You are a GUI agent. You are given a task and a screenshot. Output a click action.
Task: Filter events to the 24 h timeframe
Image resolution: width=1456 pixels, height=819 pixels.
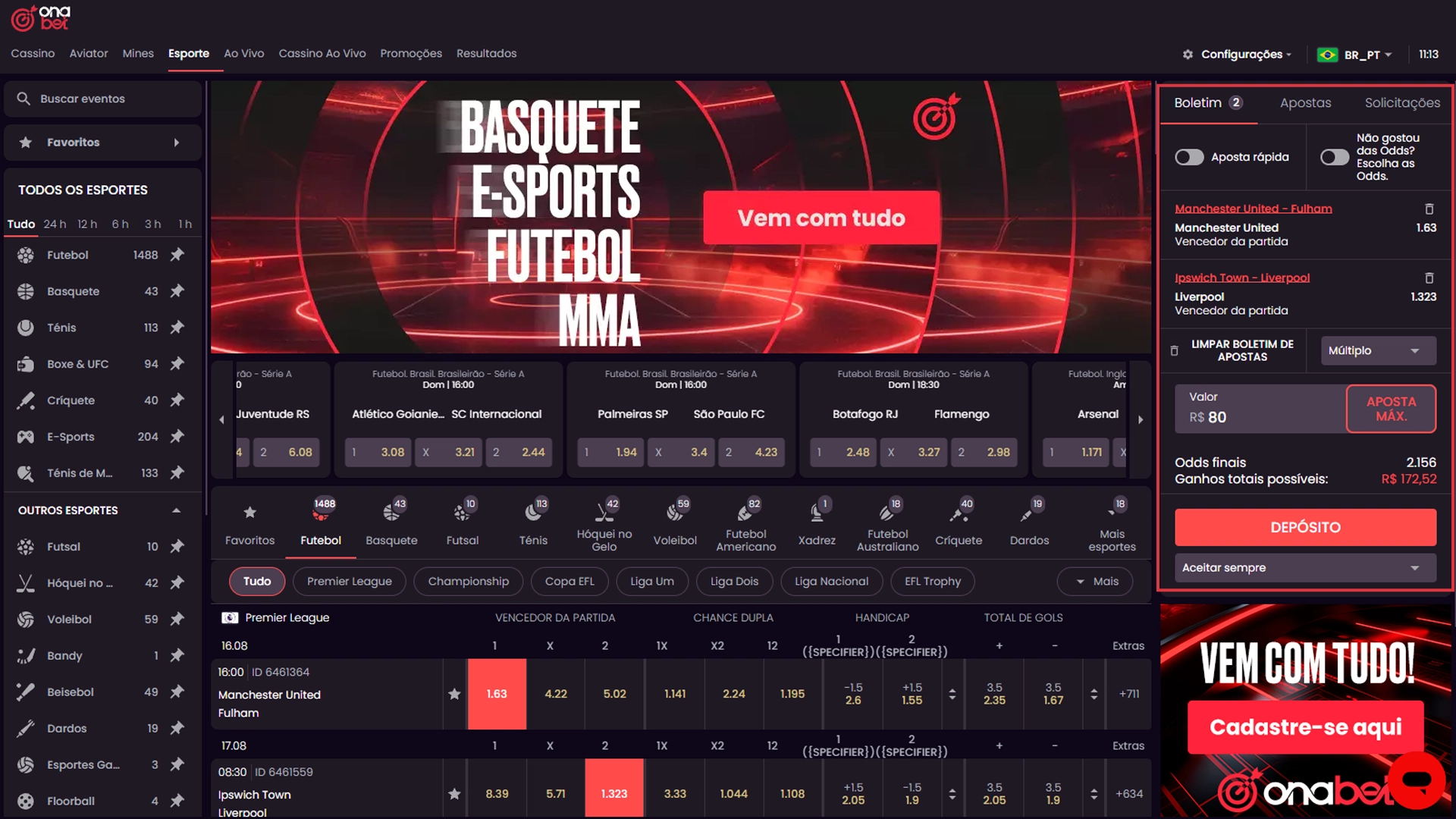point(55,224)
